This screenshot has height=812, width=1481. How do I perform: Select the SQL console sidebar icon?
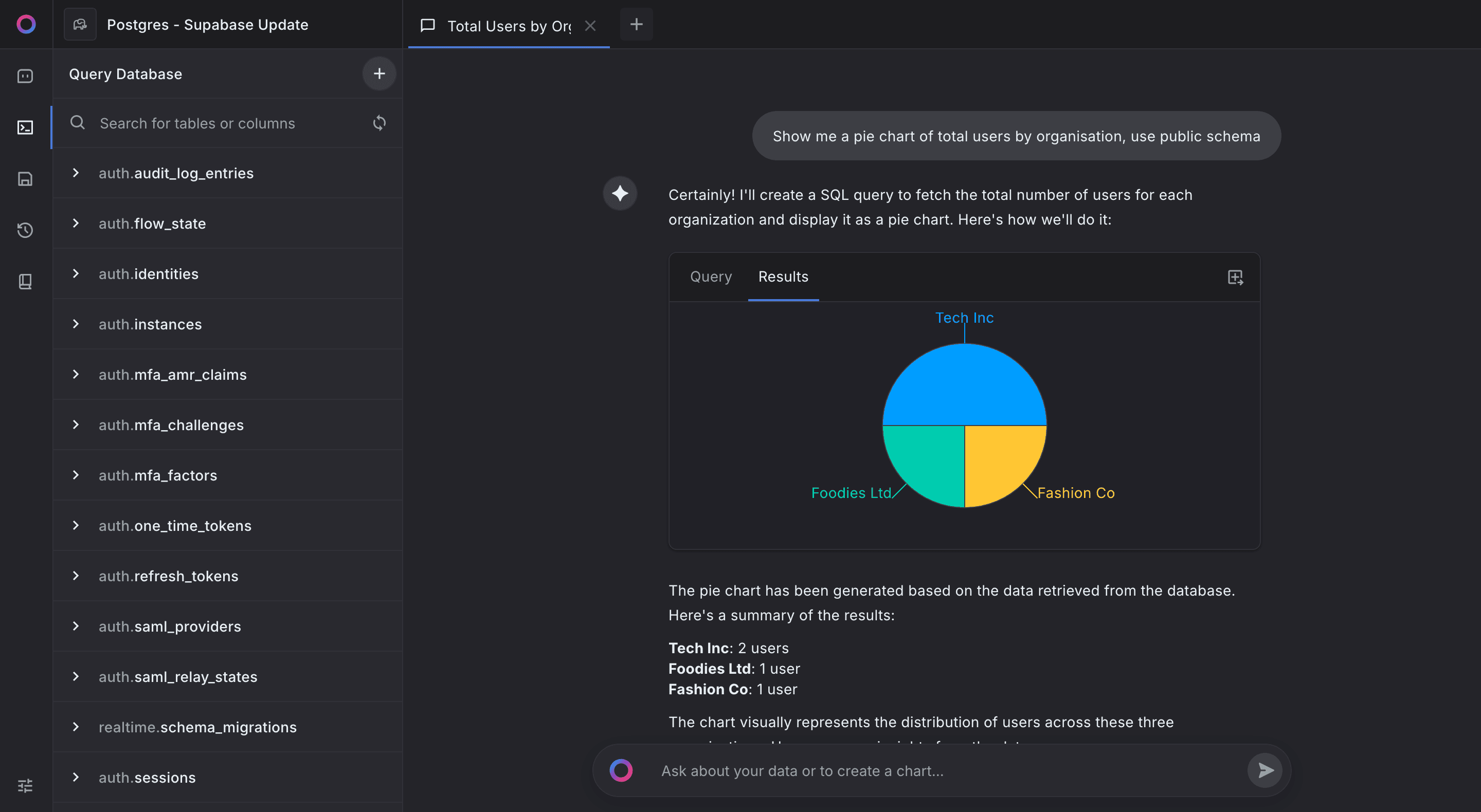[x=25, y=127]
